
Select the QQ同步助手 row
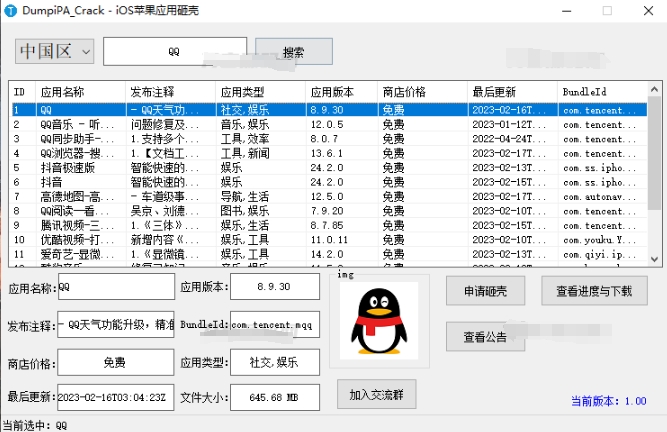pos(329,139)
